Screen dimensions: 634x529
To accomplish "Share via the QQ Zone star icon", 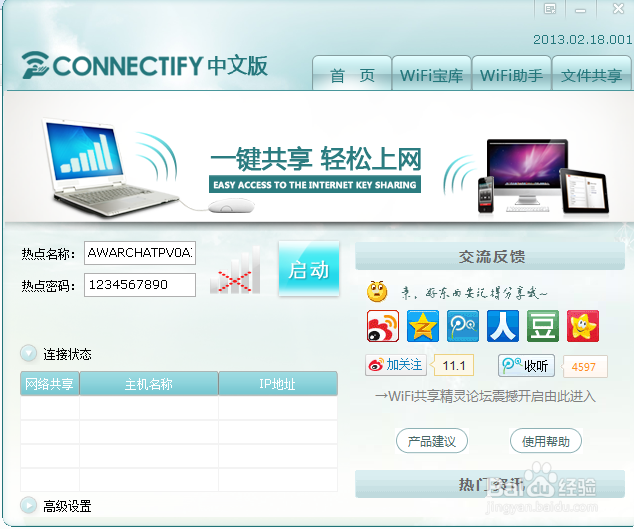I will [423, 326].
